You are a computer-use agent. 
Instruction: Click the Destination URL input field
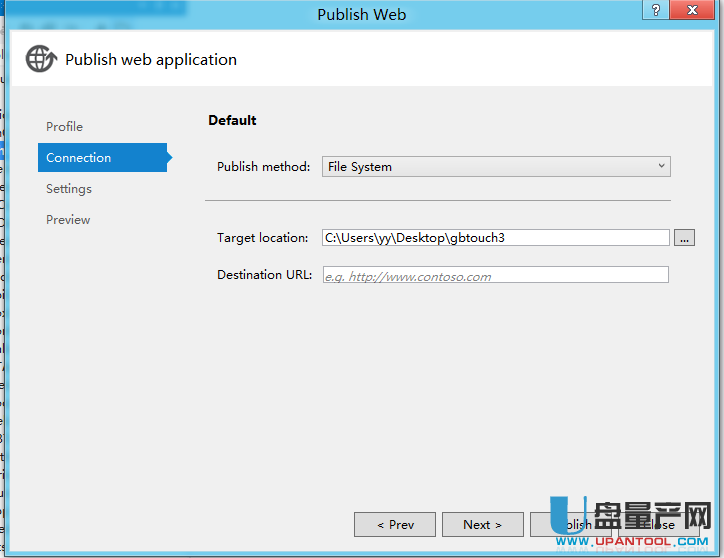pos(495,275)
